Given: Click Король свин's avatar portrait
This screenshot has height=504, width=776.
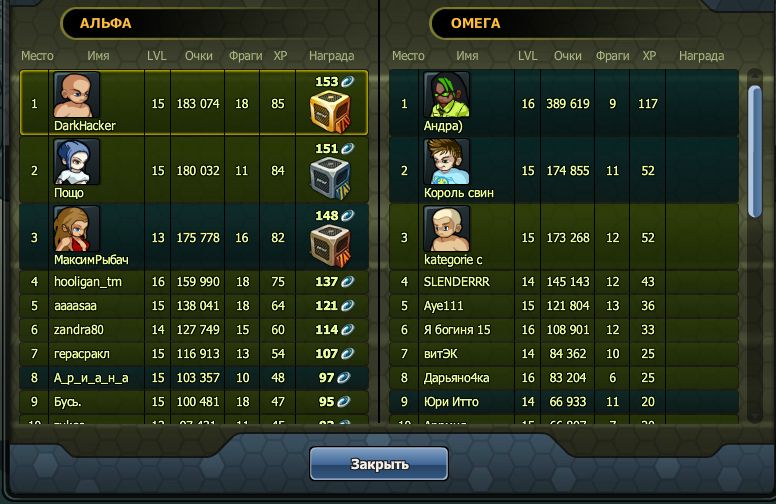Looking at the screenshot, I should coord(447,162).
